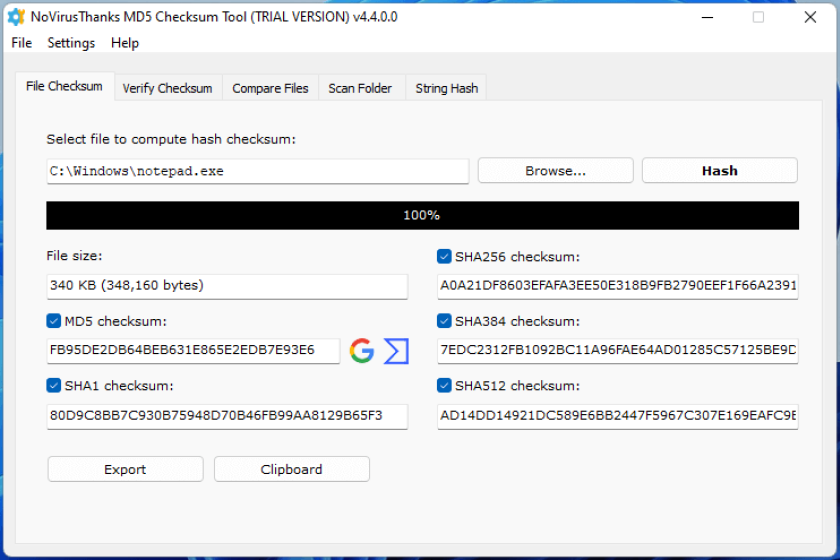
Task: Click the Browse... button
Action: (556, 170)
